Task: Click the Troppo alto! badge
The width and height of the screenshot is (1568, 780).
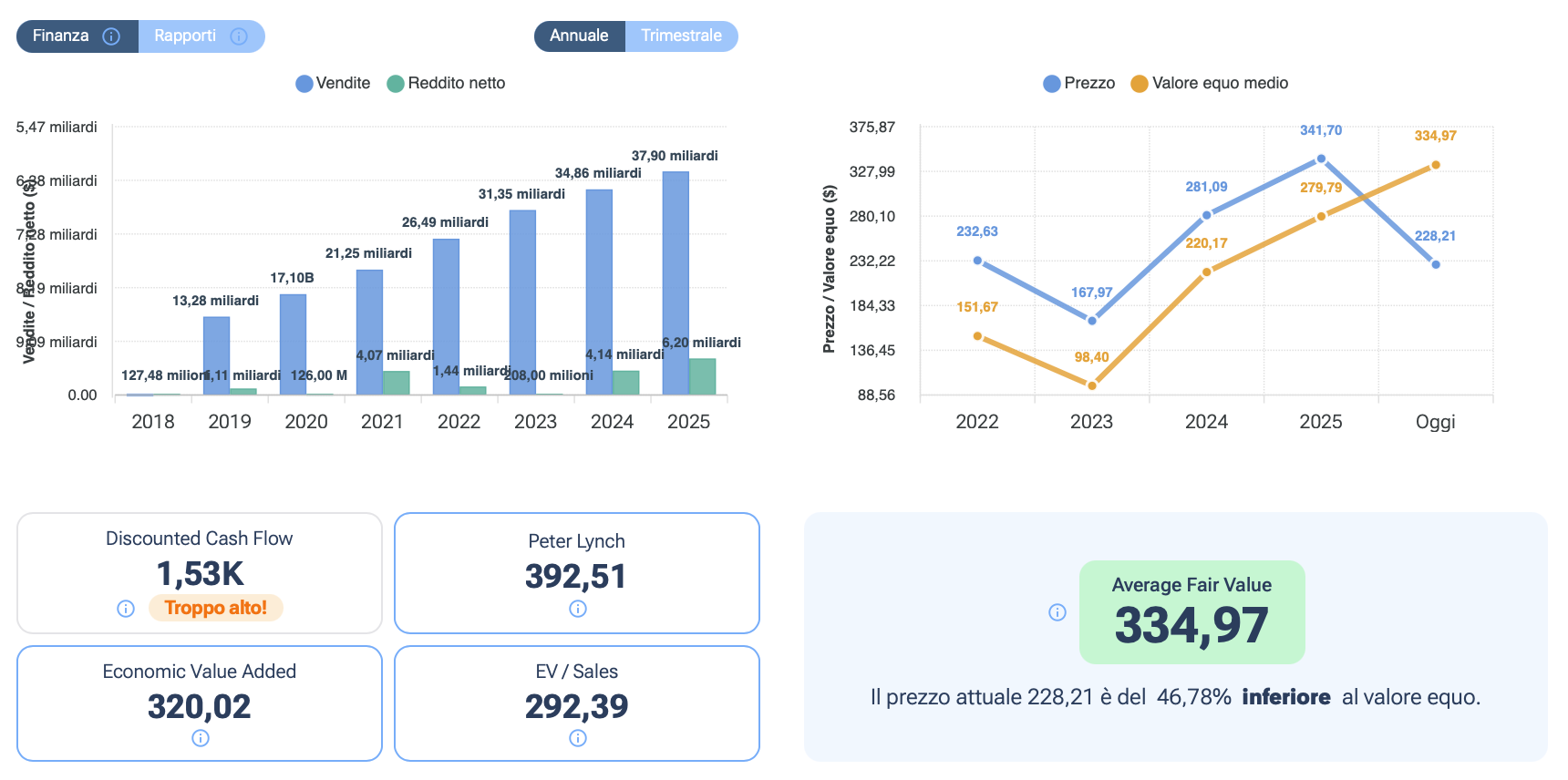Action: [x=215, y=608]
